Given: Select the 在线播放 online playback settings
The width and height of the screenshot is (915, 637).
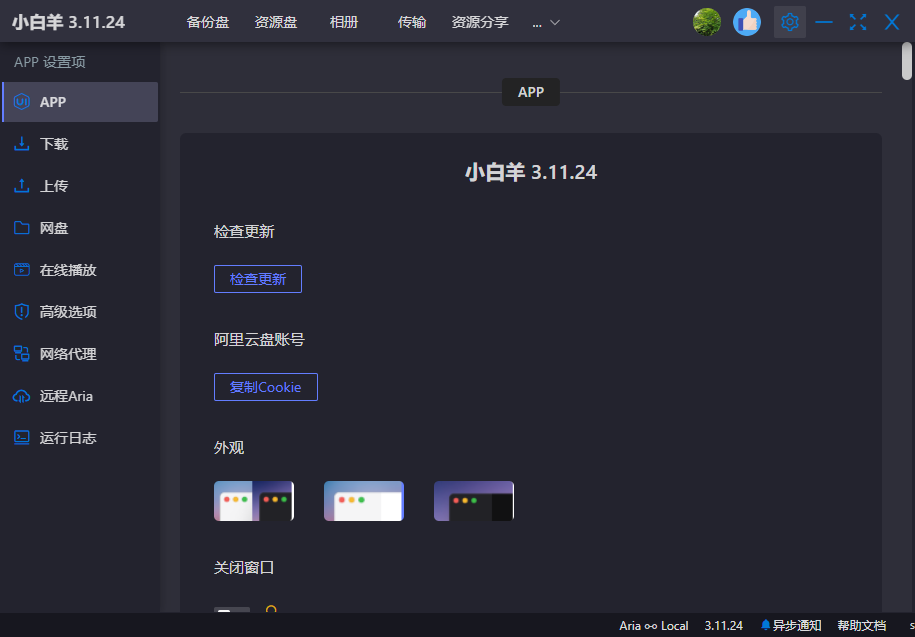Looking at the screenshot, I should point(80,270).
